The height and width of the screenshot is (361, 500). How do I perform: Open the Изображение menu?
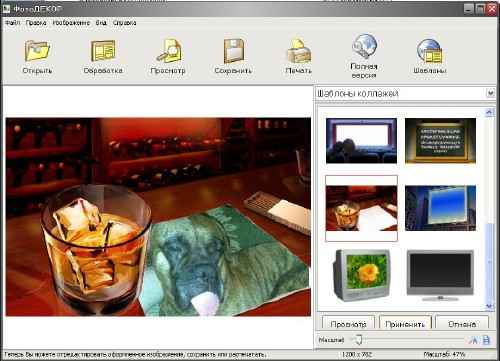point(71,23)
